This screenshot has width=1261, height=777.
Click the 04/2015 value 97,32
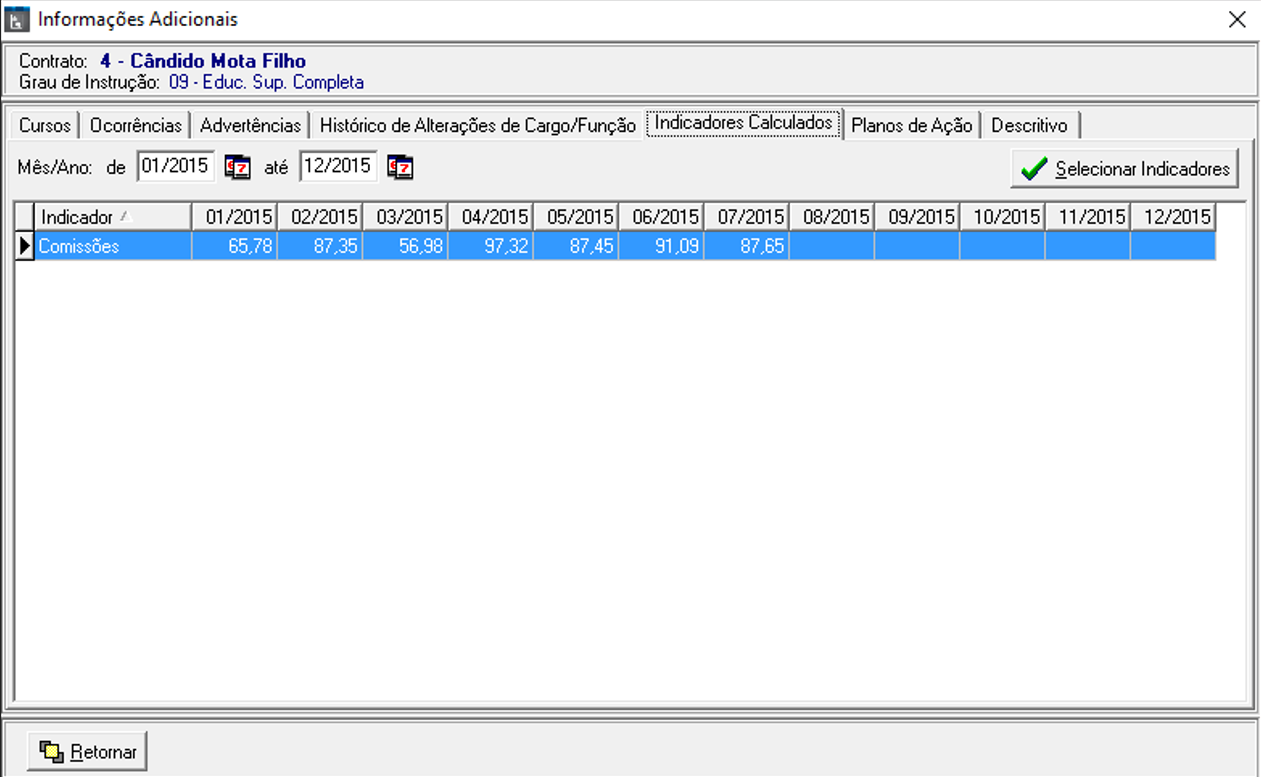[x=490, y=246]
